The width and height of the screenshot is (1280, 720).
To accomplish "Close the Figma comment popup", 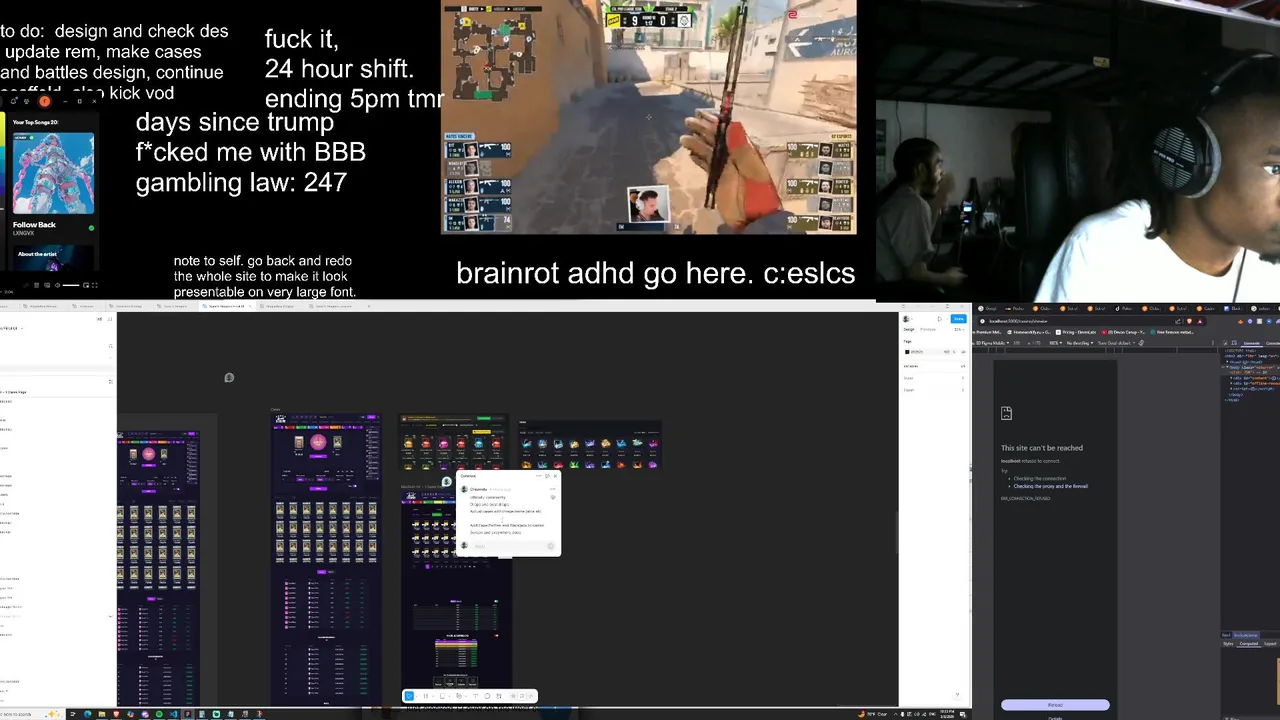I will coord(555,476).
